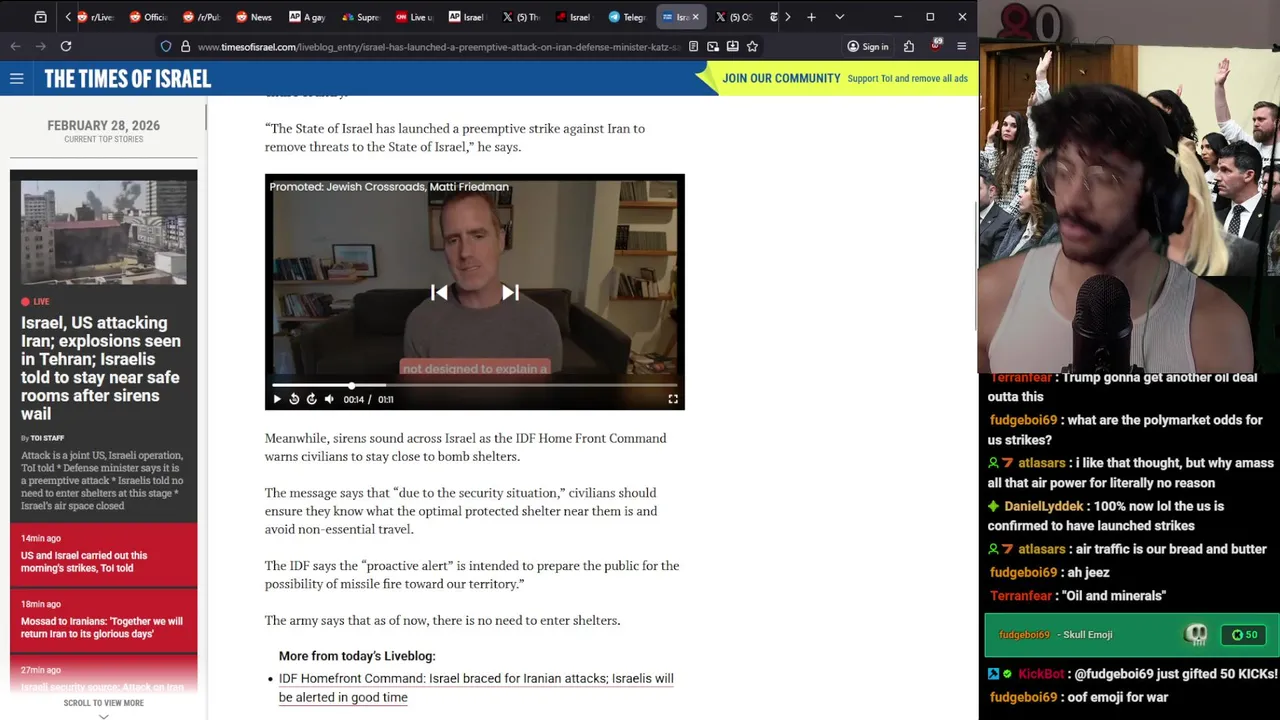Skip to previous video in promoted player

439,292
